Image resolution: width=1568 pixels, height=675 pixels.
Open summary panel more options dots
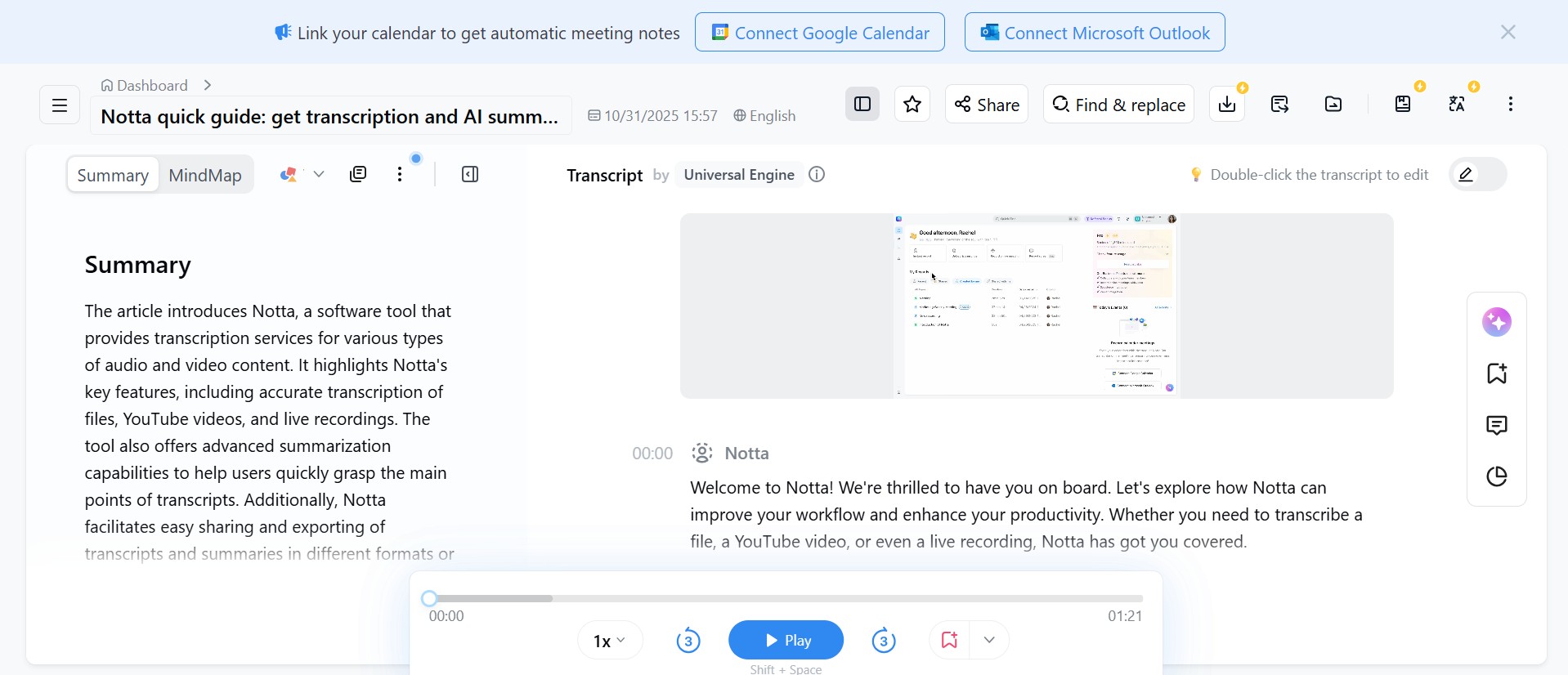click(400, 174)
